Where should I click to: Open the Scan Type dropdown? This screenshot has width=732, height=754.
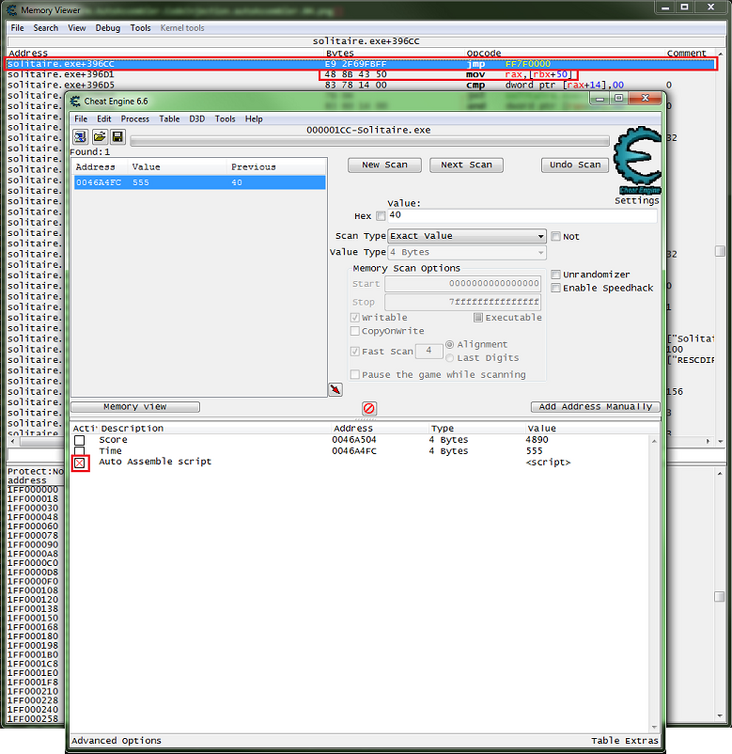[467, 236]
